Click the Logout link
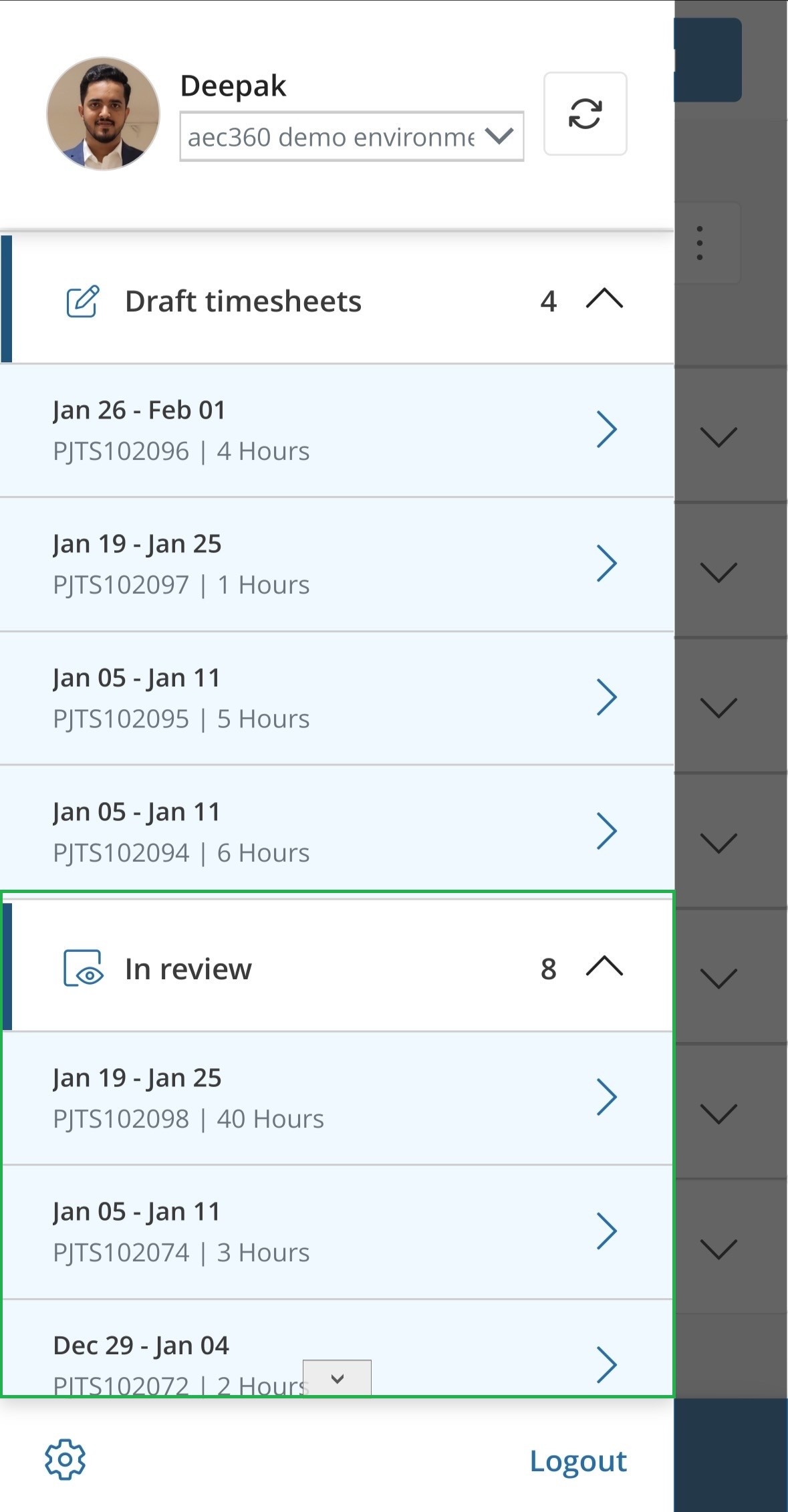788x1512 pixels. tap(577, 1461)
